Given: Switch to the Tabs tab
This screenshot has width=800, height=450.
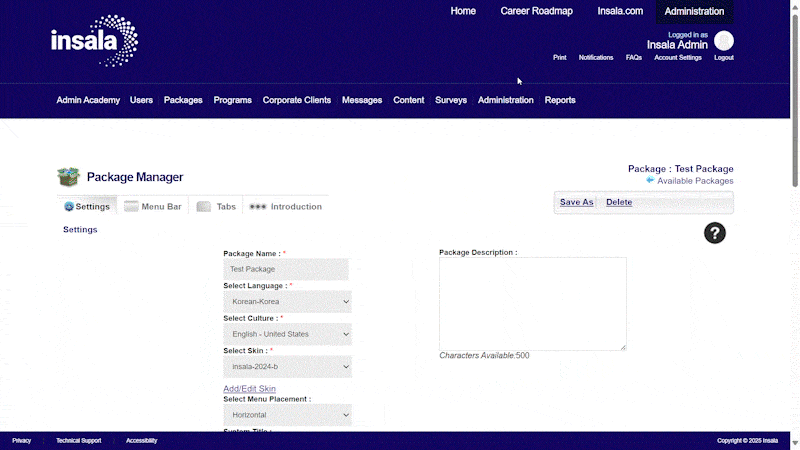Looking at the screenshot, I should pos(216,207).
